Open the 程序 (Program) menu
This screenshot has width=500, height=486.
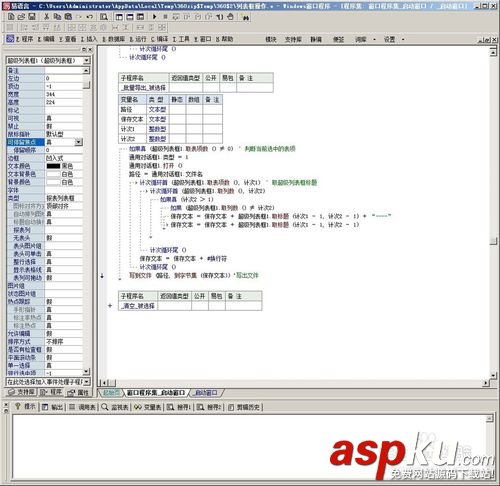[x=25, y=39]
